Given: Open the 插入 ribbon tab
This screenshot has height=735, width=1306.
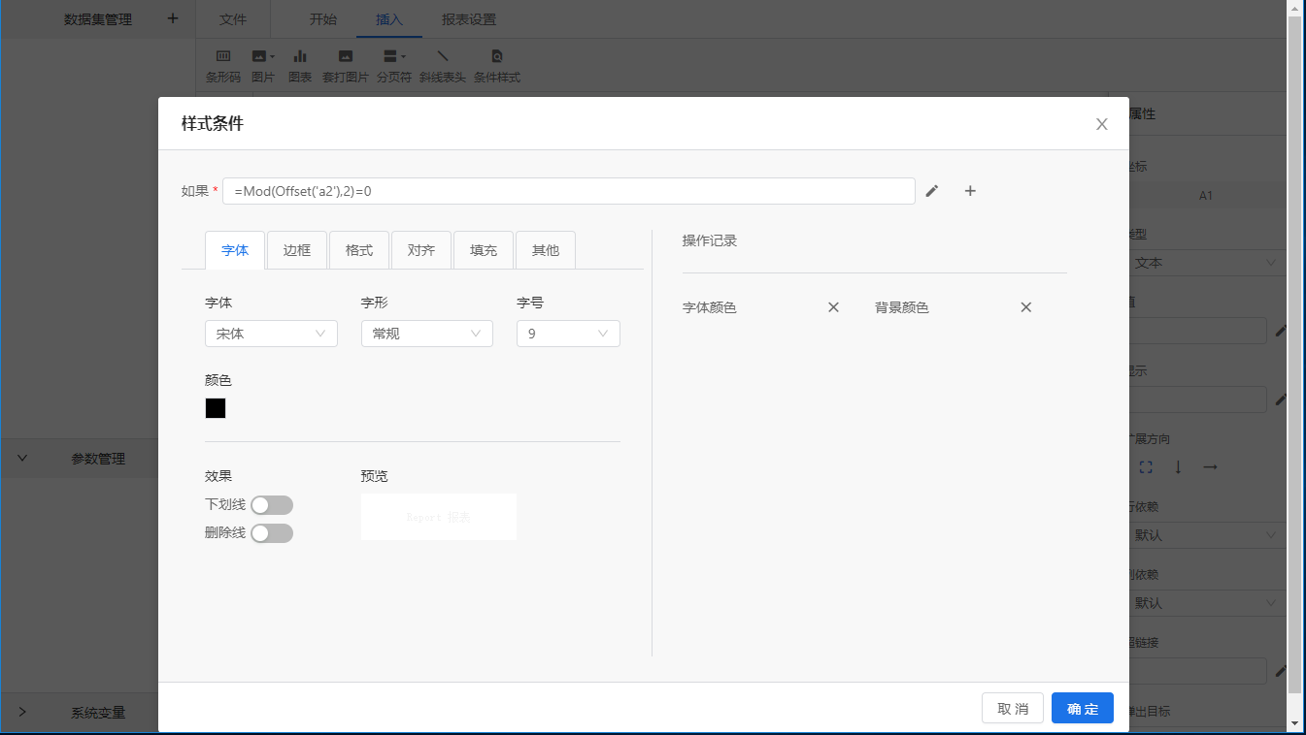Looking at the screenshot, I should pyautogui.click(x=389, y=19).
